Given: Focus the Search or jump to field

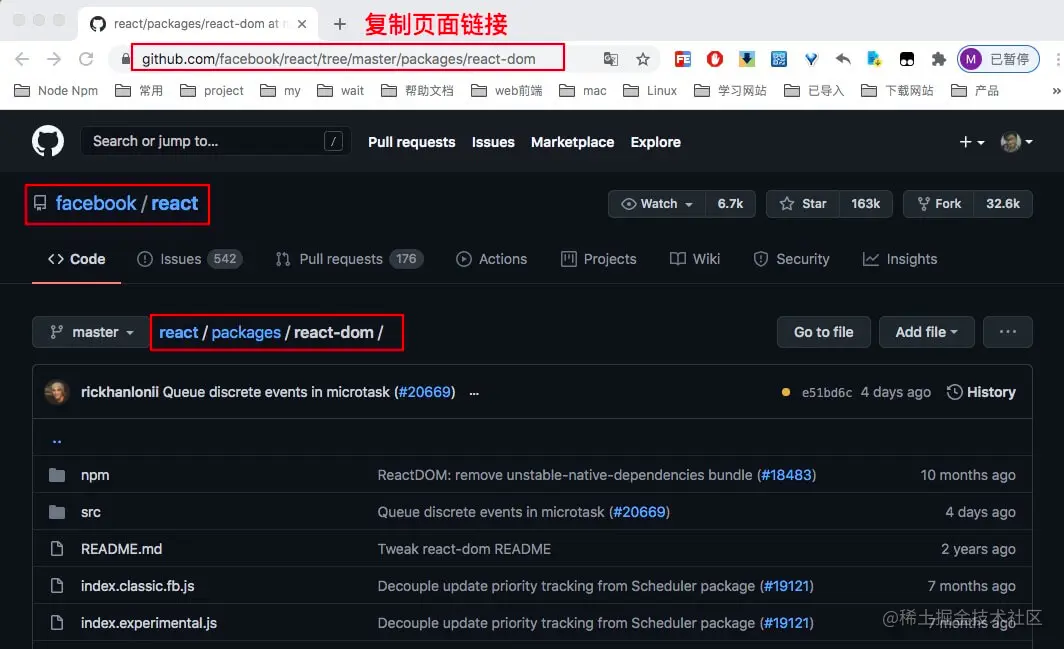Looking at the screenshot, I should [215, 141].
